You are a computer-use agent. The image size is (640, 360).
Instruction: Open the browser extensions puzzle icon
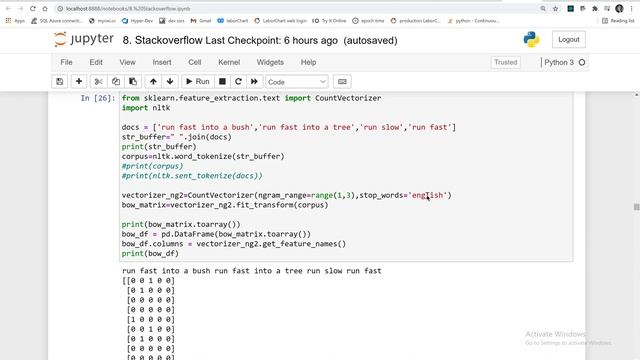click(x=595, y=9)
